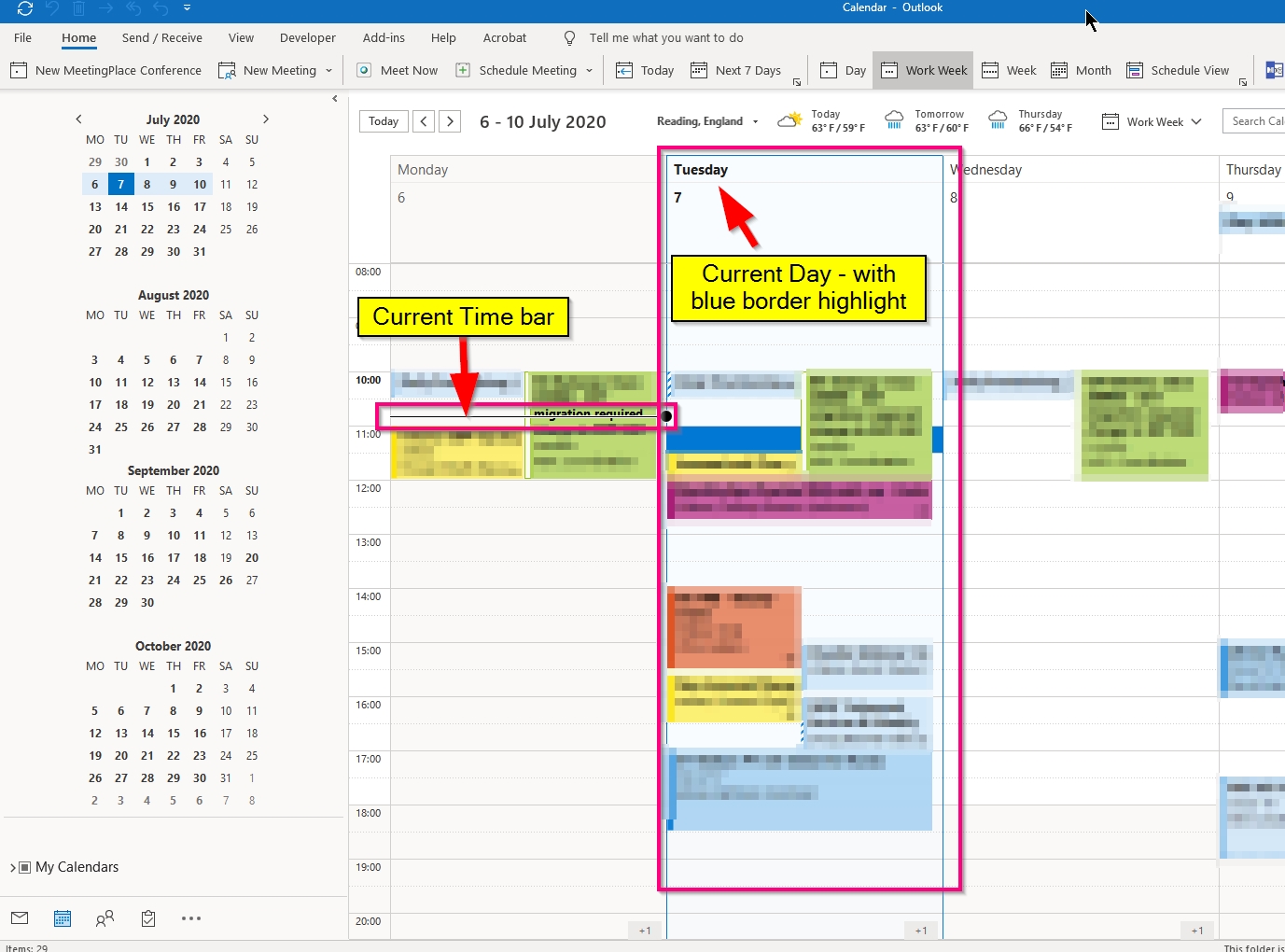Switch the calendar to Day view

[x=843, y=71]
